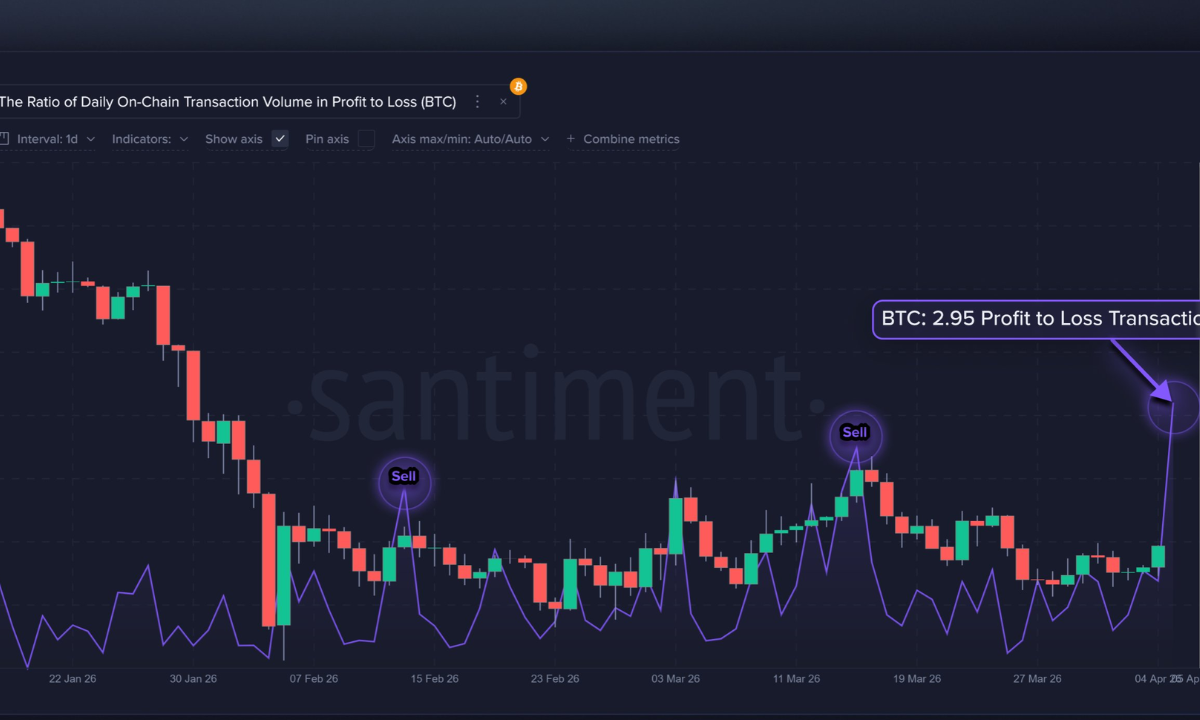Click the 15 Feb 26 axis date
The image size is (1200, 720).
(435, 679)
